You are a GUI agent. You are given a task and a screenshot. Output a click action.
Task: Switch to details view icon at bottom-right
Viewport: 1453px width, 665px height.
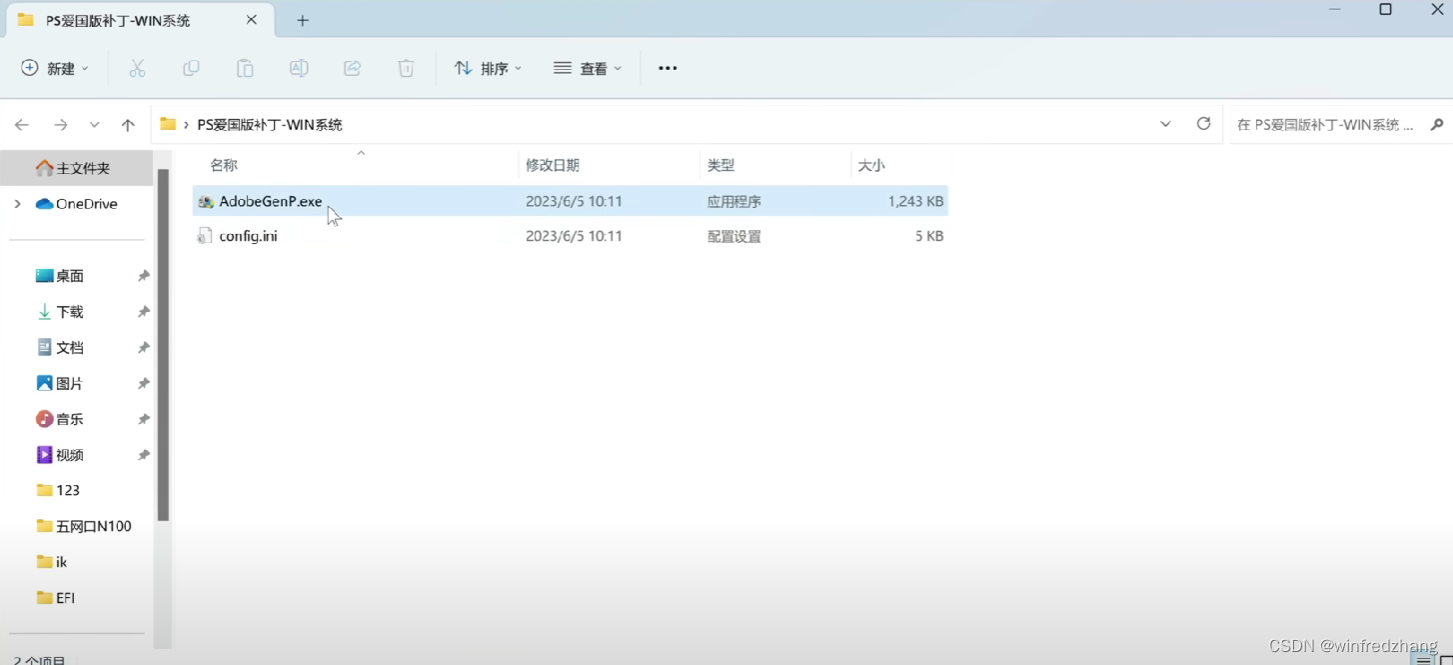point(1424,659)
